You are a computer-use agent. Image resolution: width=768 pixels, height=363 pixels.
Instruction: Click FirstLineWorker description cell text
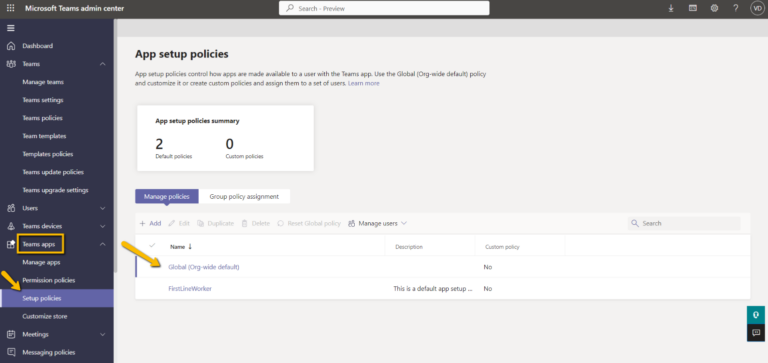tap(433, 289)
